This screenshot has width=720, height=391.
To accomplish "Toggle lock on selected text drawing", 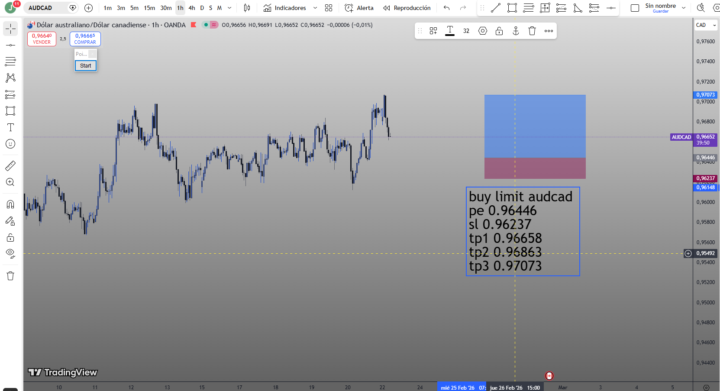I will 499,31.
